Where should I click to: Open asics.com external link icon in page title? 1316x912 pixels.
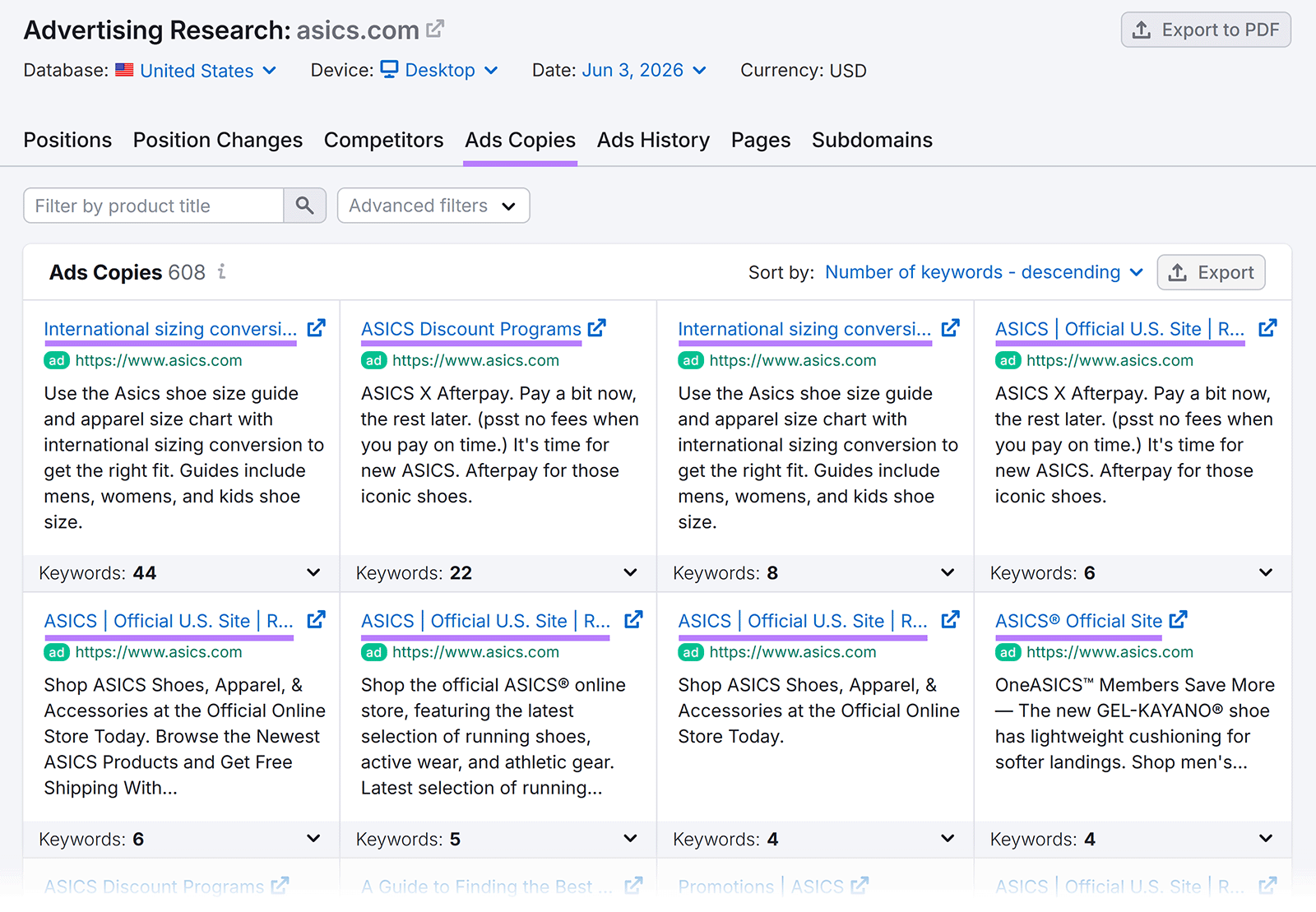click(435, 30)
